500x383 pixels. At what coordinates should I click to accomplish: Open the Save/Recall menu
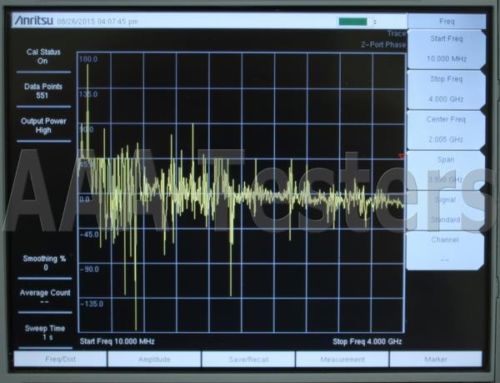click(248, 359)
